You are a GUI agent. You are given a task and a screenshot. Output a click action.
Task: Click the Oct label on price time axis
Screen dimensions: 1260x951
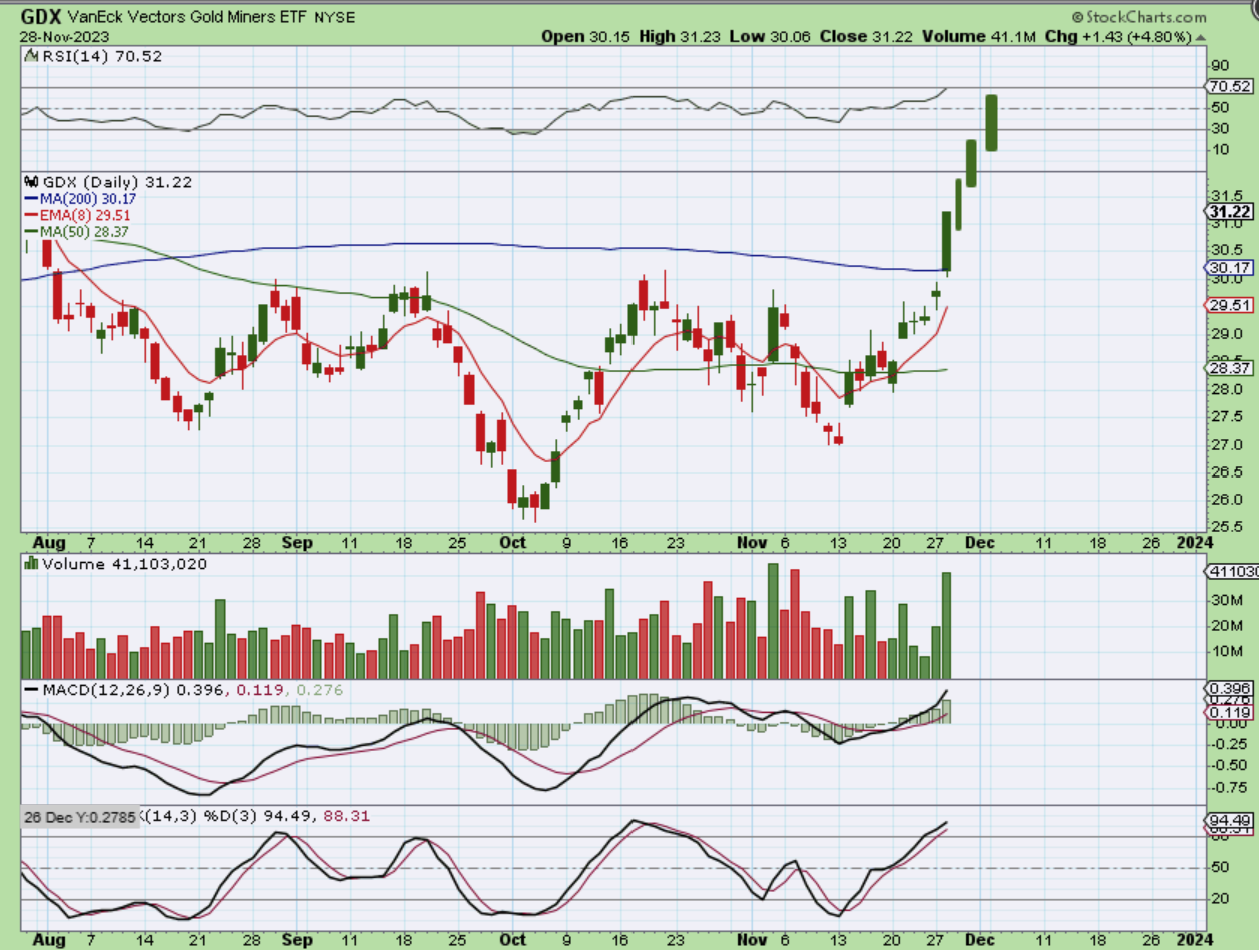[x=513, y=543]
